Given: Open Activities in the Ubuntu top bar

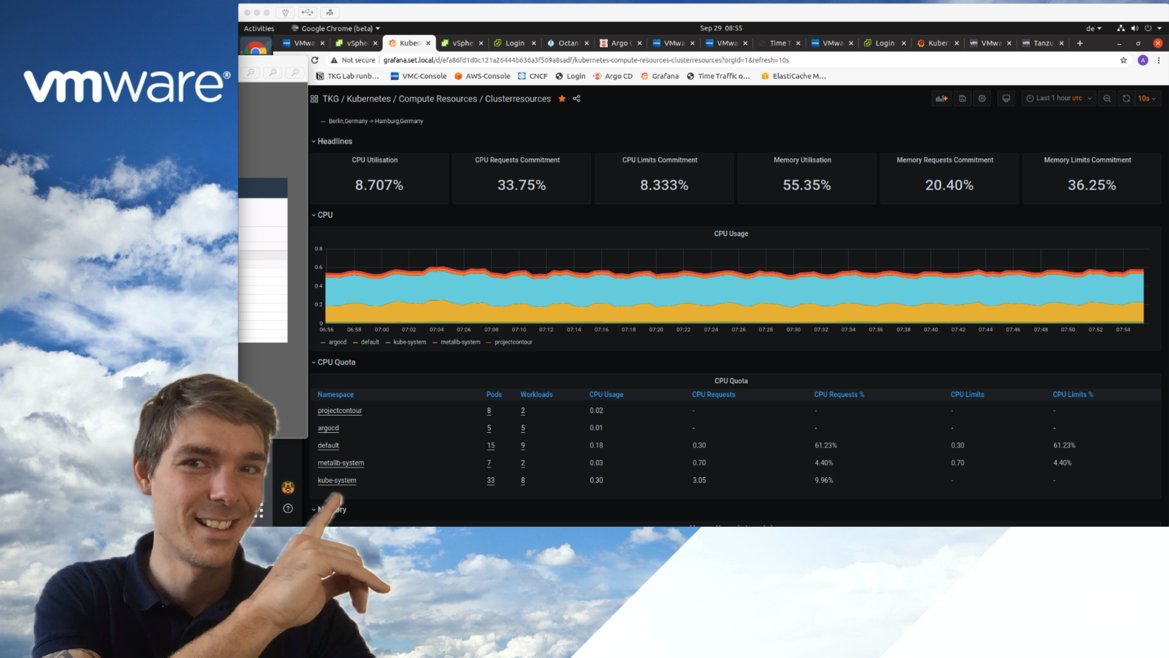Looking at the screenshot, I should (x=259, y=28).
